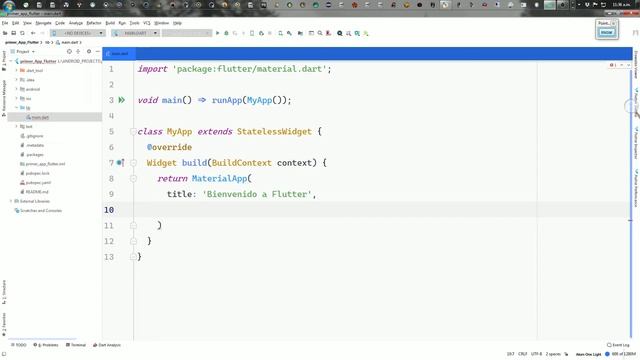
Task: Navigate back with the left arrow icon
Action: pos(33,33)
